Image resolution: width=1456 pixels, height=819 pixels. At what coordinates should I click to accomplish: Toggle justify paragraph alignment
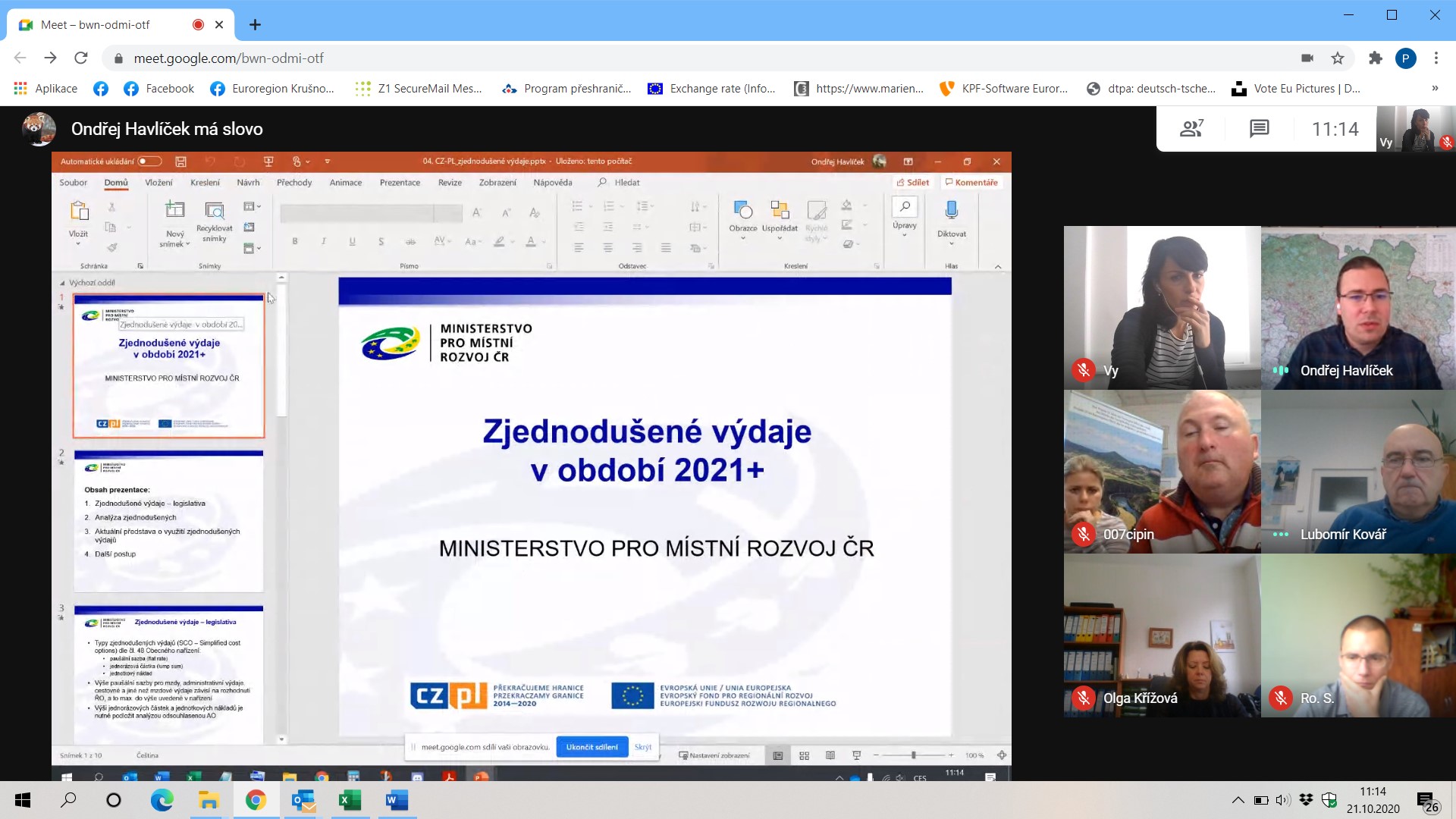(x=666, y=248)
